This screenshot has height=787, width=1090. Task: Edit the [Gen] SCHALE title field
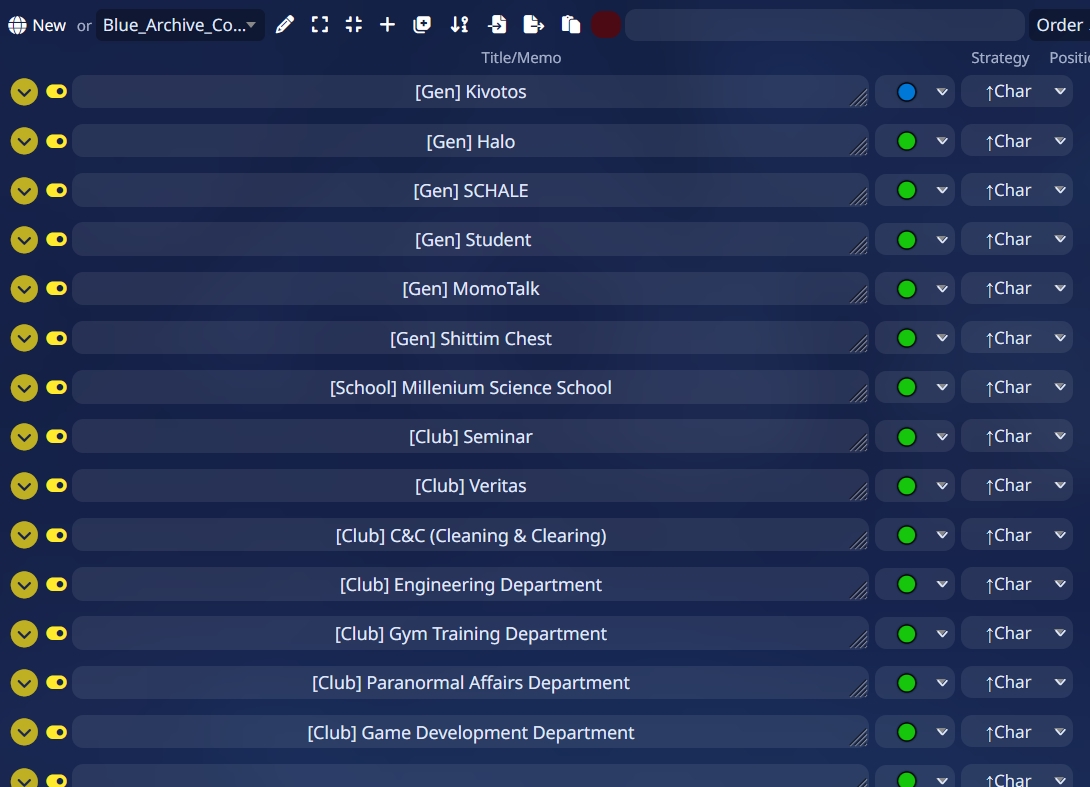(471, 190)
